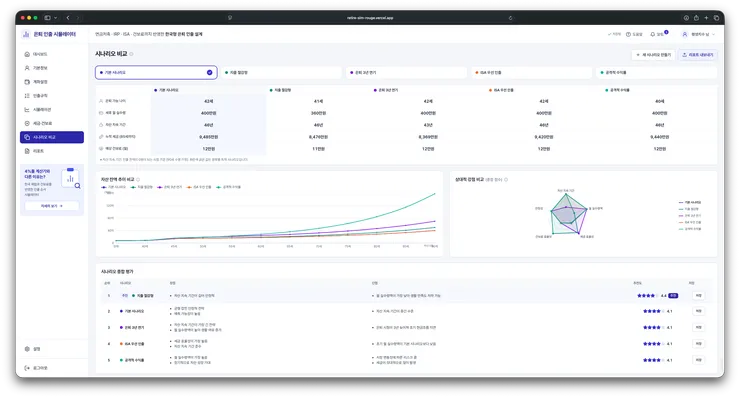Click the details button in the sidebar promo card
Screen dimensions: 740x398
pyautogui.click(x=52, y=206)
